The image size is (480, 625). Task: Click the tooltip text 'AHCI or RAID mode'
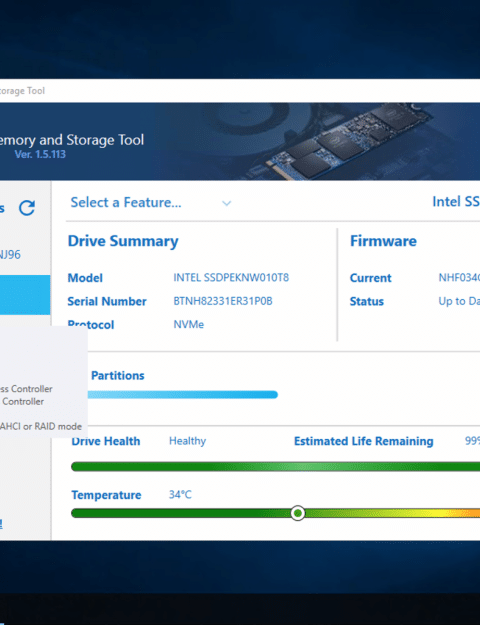coord(41,426)
